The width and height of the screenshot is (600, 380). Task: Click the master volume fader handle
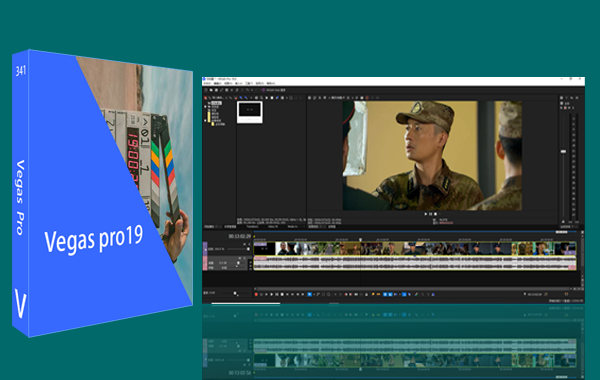[563, 152]
